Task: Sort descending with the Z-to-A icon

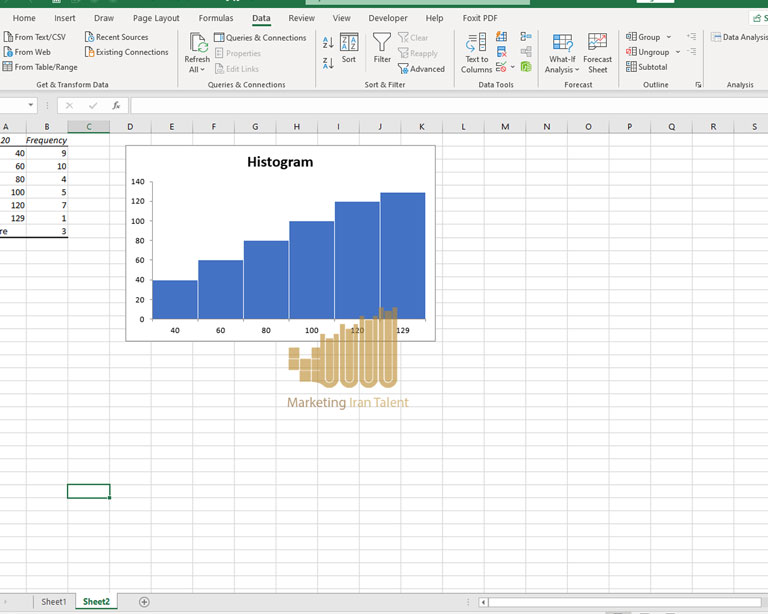Action: click(x=328, y=63)
